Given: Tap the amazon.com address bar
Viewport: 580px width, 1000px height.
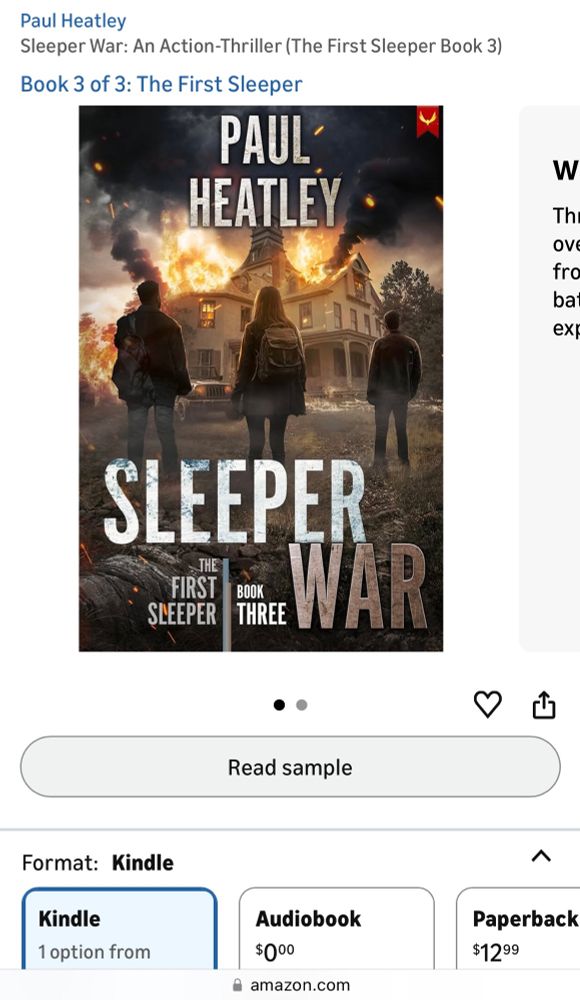Looking at the screenshot, I should (x=290, y=985).
